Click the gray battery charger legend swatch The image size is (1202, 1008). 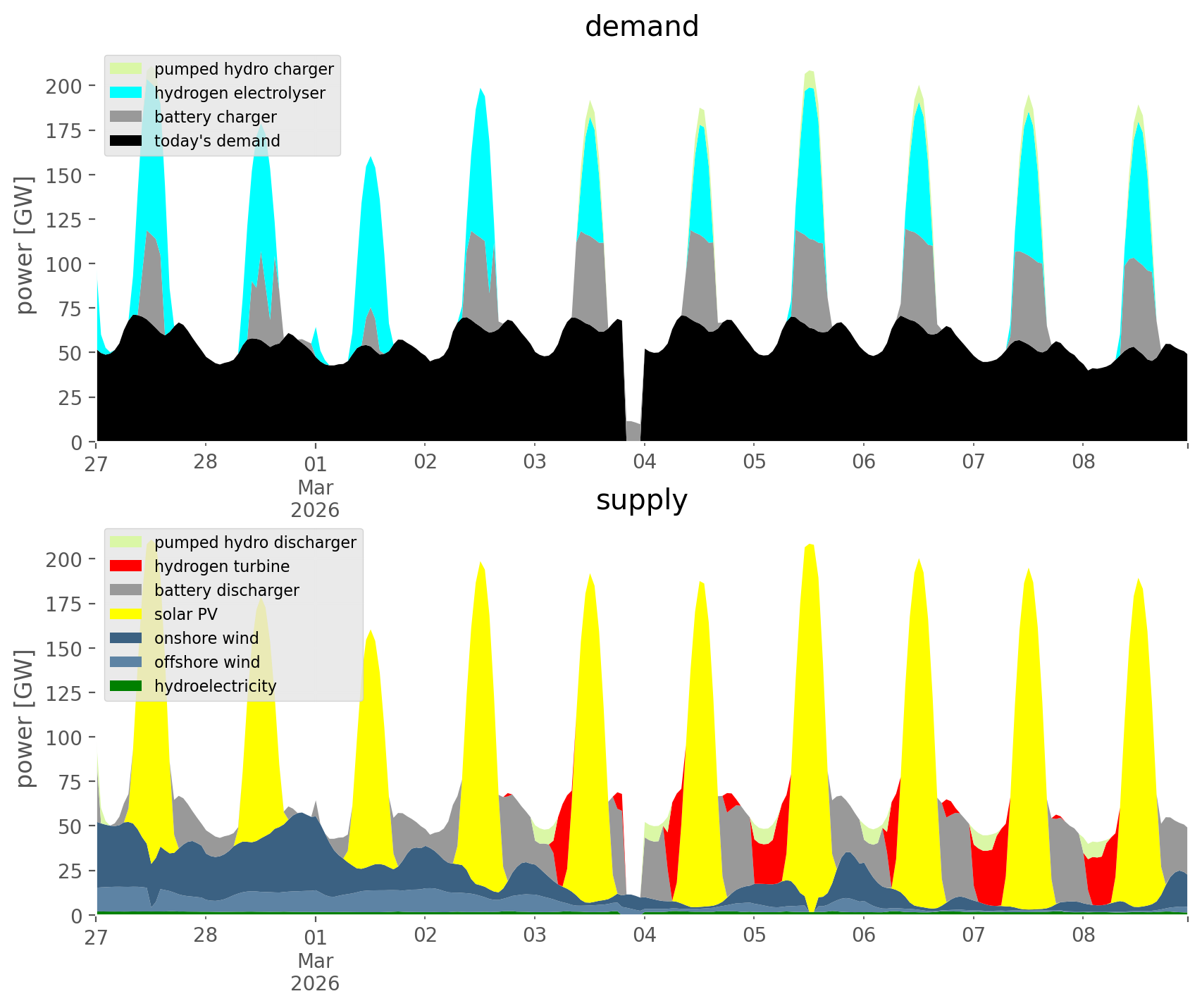pos(126,117)
